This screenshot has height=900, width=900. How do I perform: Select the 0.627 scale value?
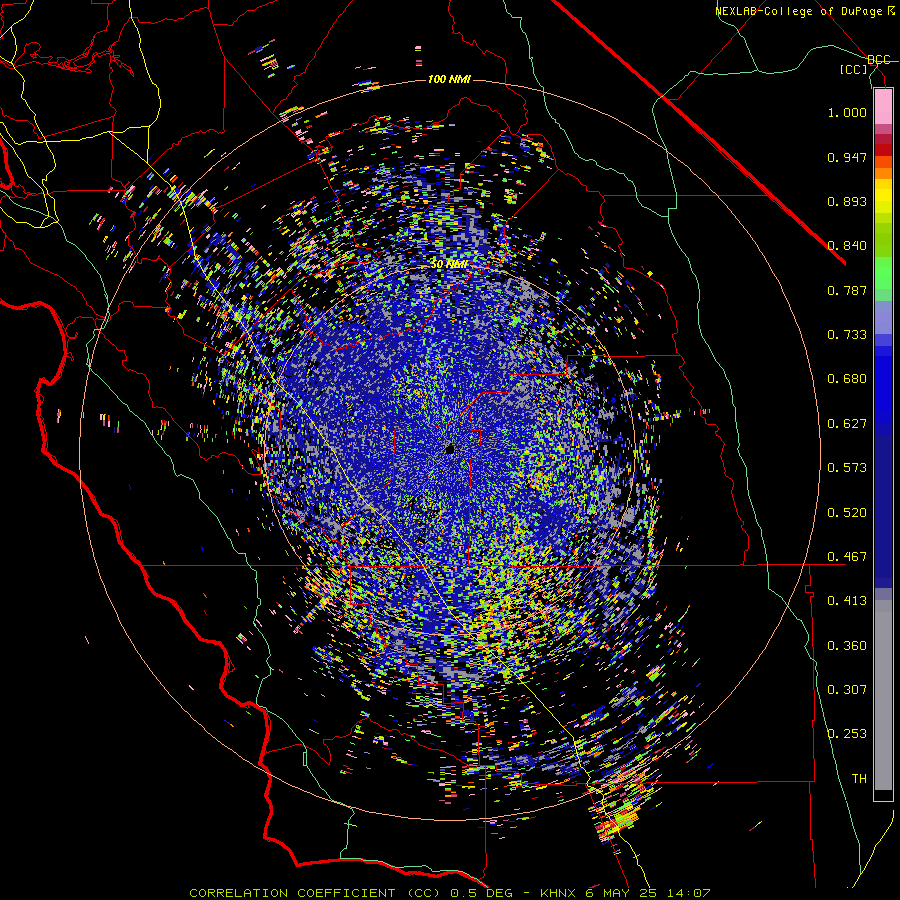pos(847,424)
